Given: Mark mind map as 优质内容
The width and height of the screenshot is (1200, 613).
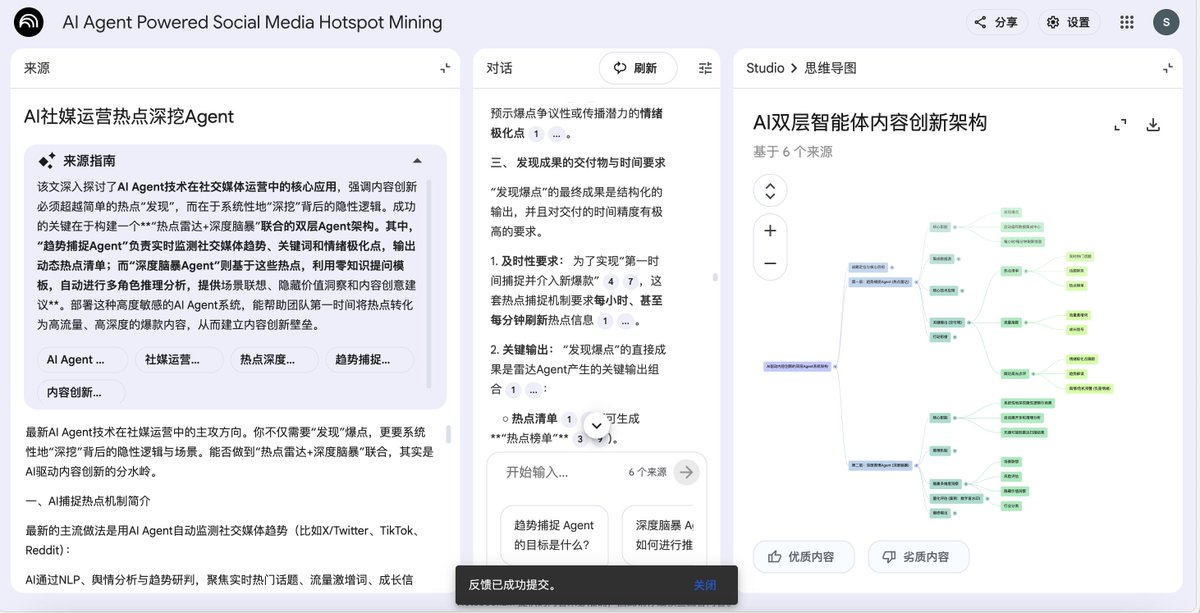Looking at the screenshot, I should (802, 557).
